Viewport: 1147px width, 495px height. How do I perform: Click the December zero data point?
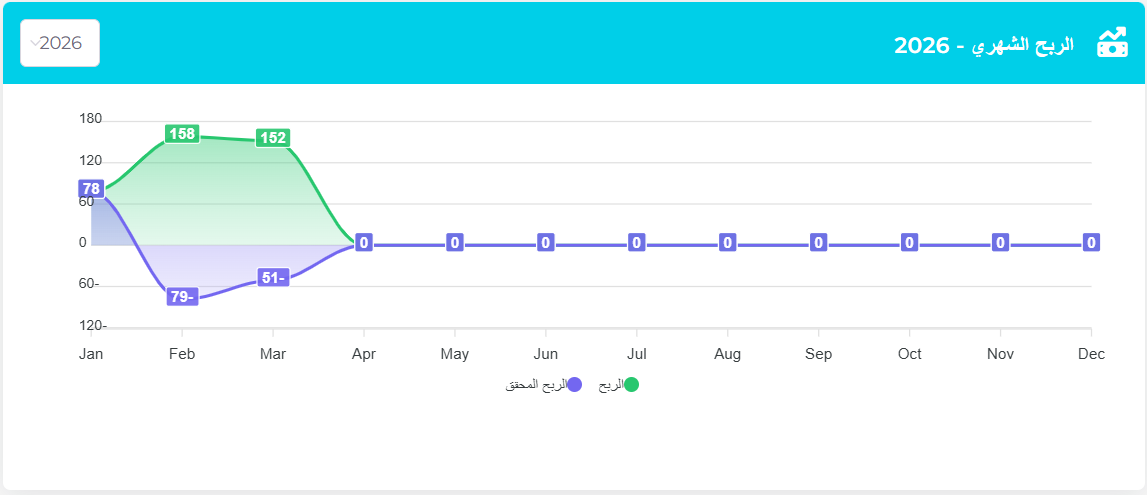(x=1091, y=243)
